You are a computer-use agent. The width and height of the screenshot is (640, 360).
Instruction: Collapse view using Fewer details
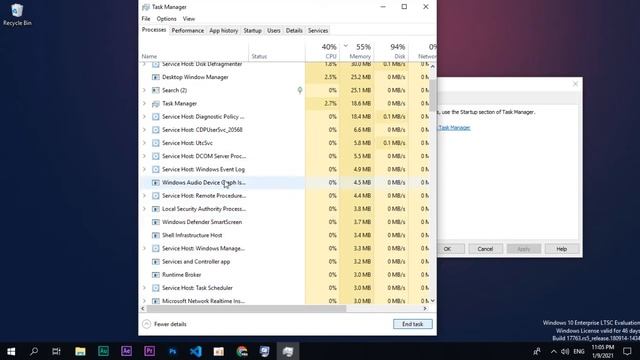point(164,324)
